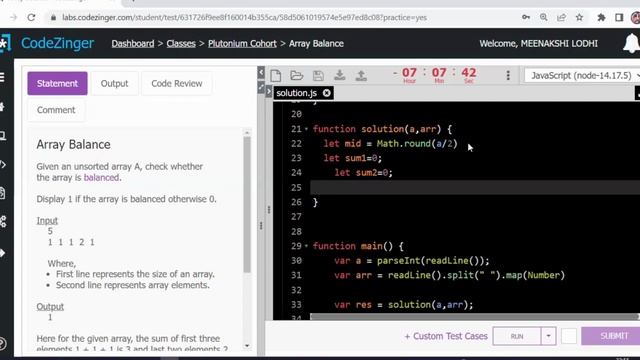Image resolution: width=640 pixels, height=360 pixels.
Task: Open the browser zoom magnifier icon
Action: click(x=544, y=18)
